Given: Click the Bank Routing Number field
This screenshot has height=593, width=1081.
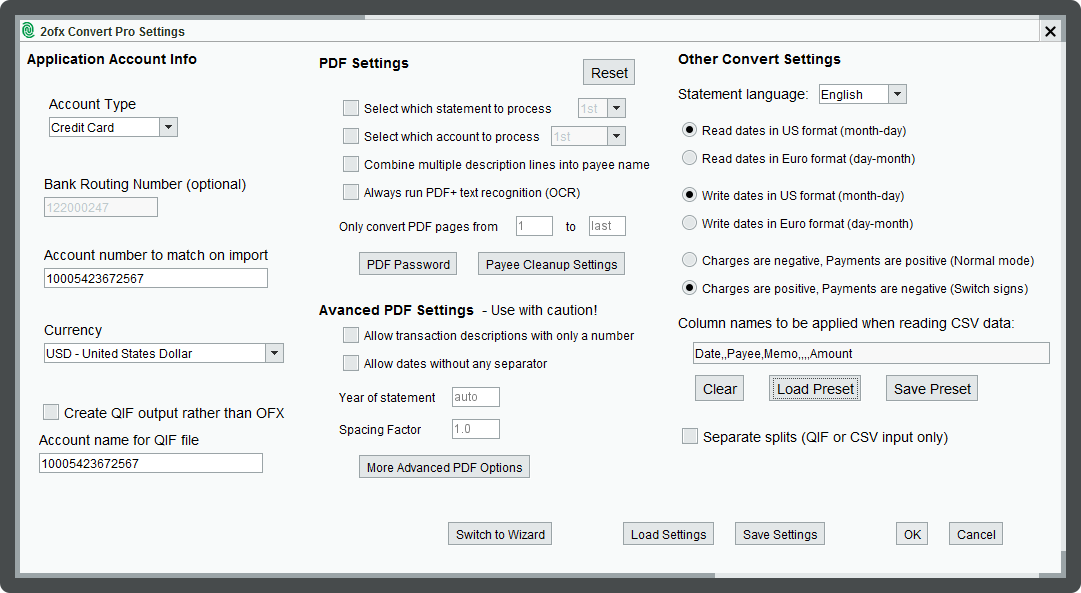Looking at the screenshot, I should 101,207.
